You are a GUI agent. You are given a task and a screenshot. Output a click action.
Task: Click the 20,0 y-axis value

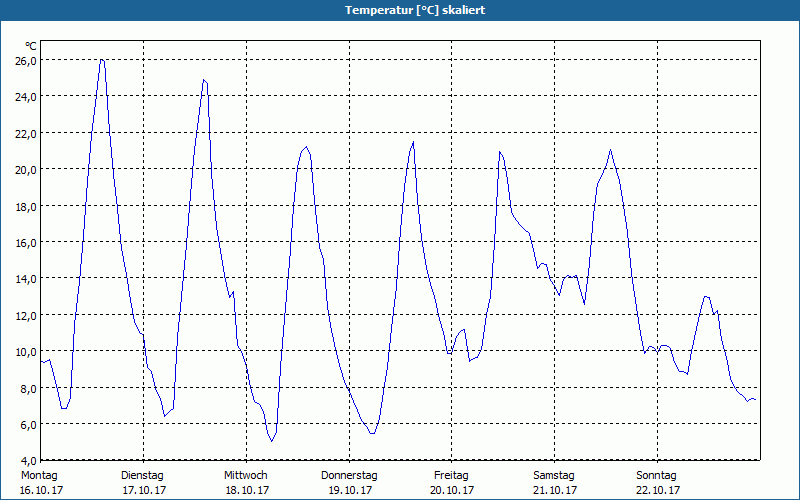[x=27, y=169]
